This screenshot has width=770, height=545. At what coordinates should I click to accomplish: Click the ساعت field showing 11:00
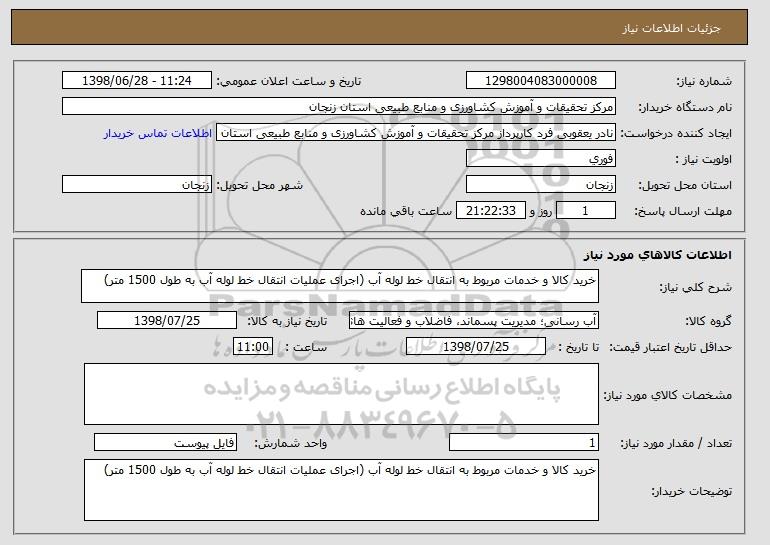(253, 347)
